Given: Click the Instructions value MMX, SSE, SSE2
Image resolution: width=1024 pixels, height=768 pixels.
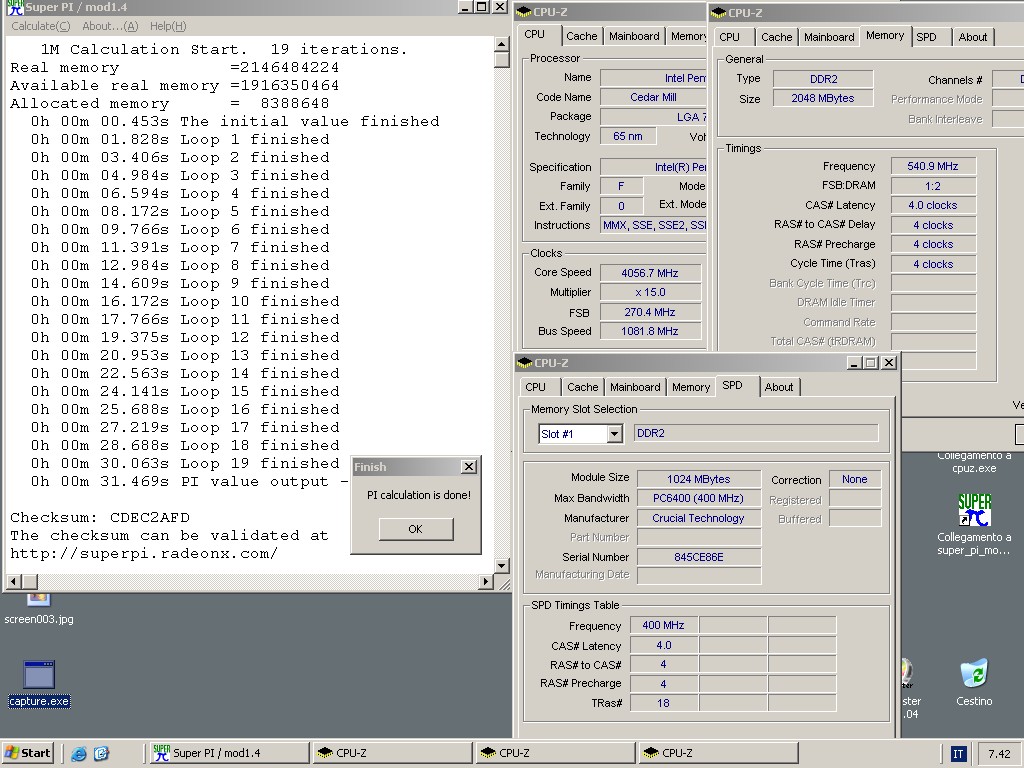Looking at the screenshot, I should point(653,225).
